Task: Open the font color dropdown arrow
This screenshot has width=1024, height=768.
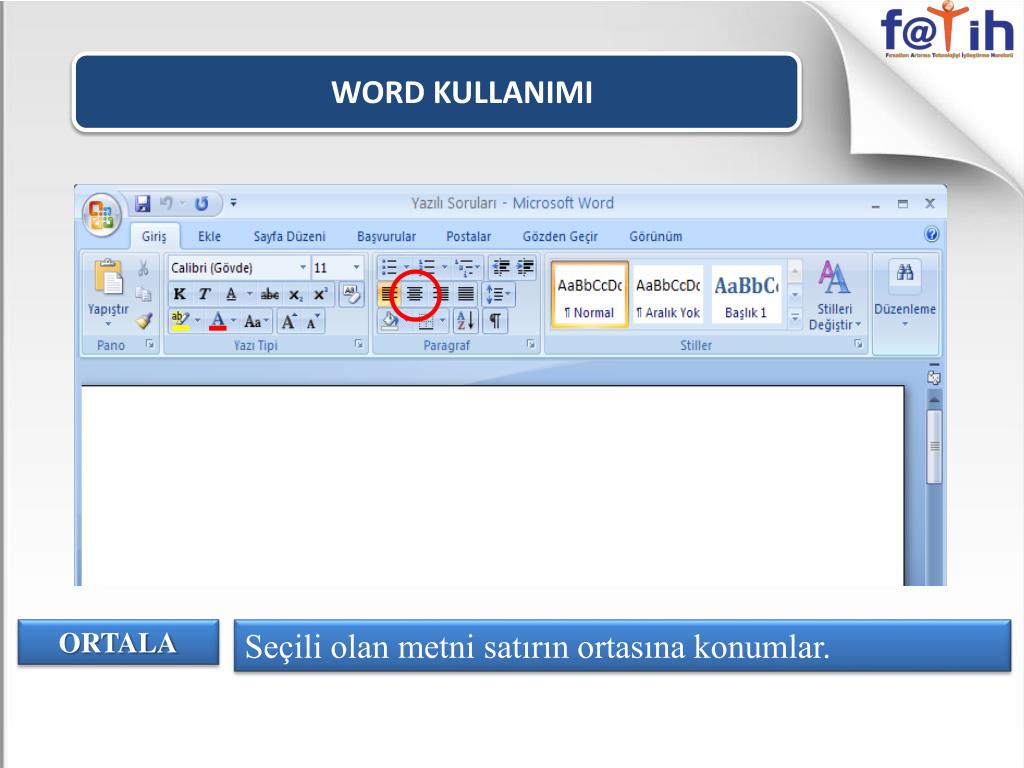Action: (x=234, y=321)
